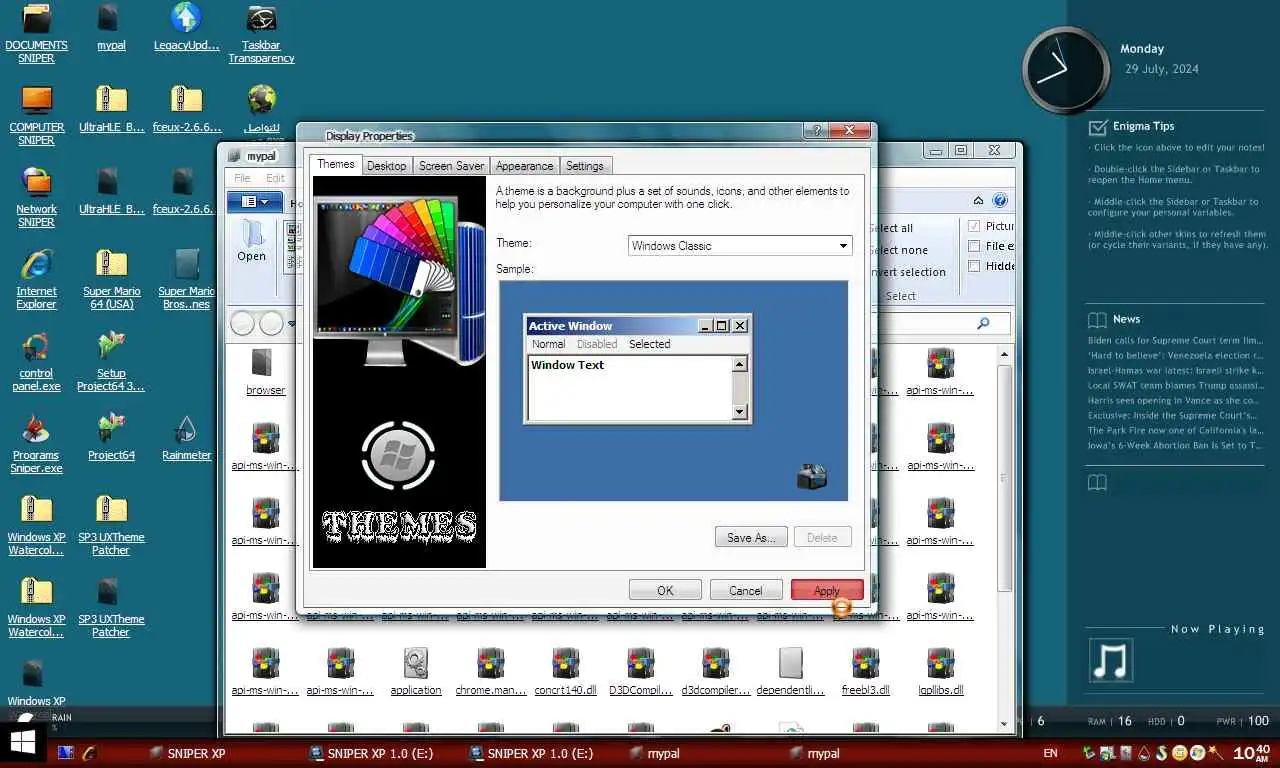
Task: Click Select all in mypal ribbon
Action: pyautogui.click(x=894, y=228)
